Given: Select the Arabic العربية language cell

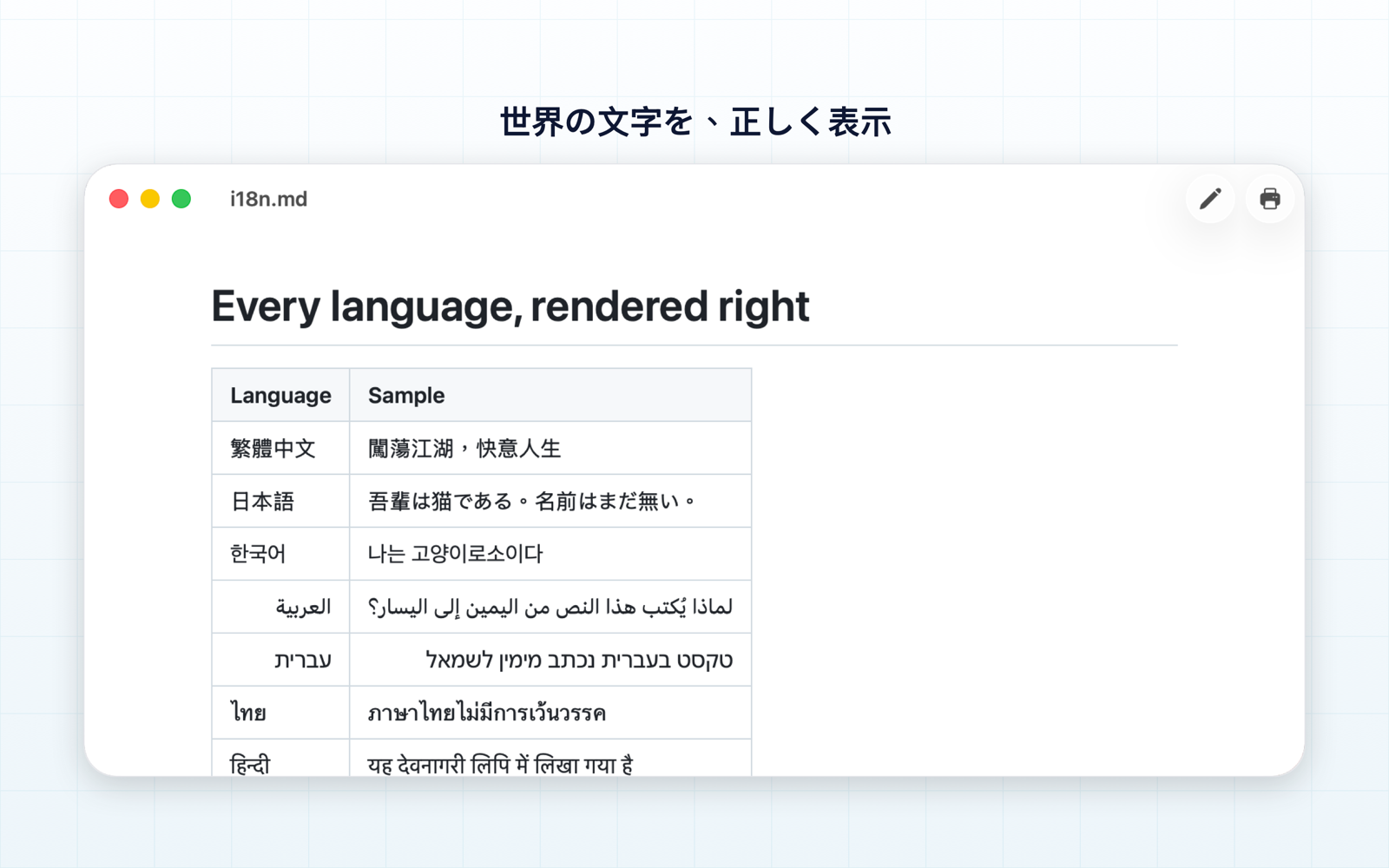Looking at the screenshot, I should click(280, 607).
